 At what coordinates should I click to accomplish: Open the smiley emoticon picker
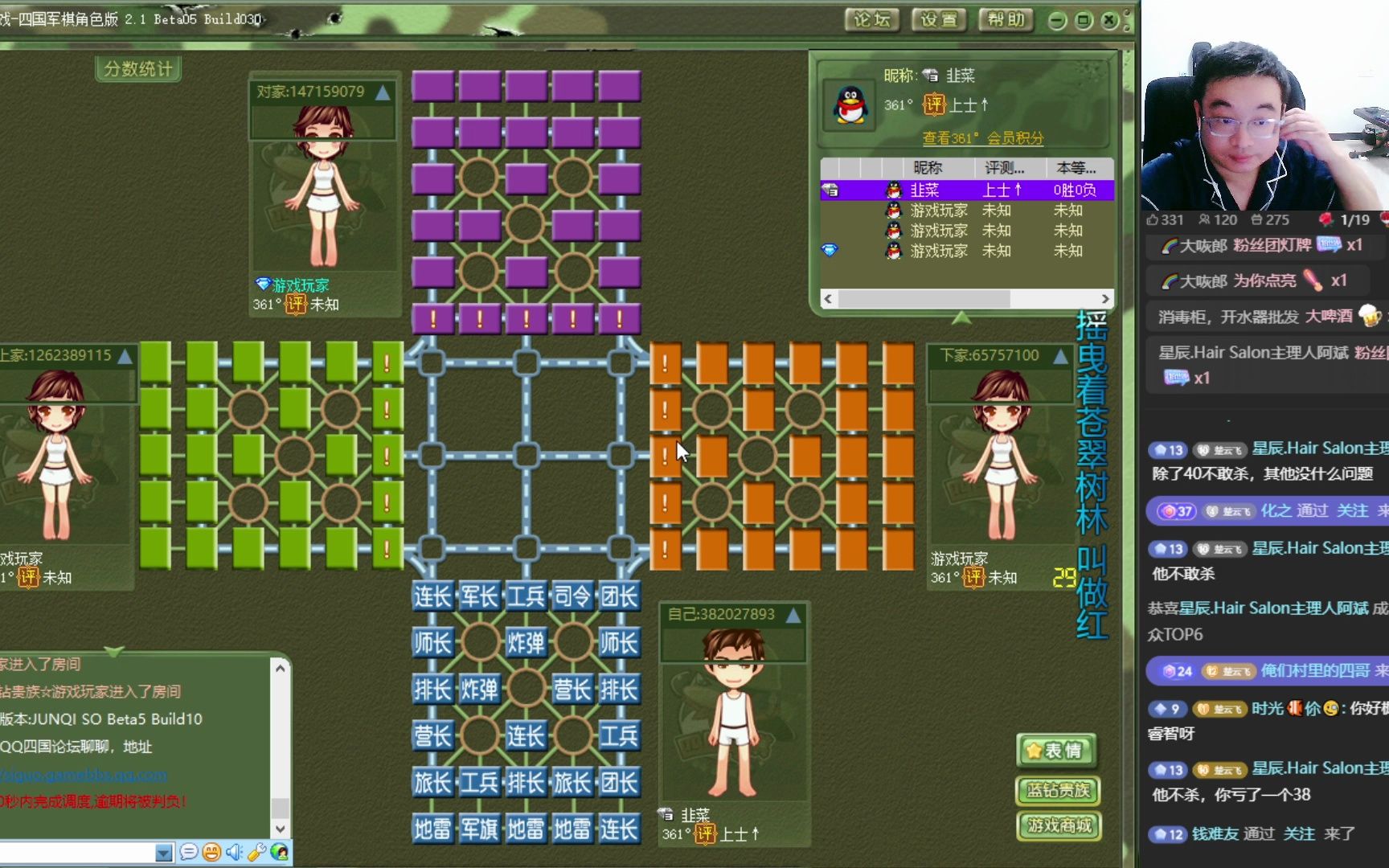[x=211, y=852]
